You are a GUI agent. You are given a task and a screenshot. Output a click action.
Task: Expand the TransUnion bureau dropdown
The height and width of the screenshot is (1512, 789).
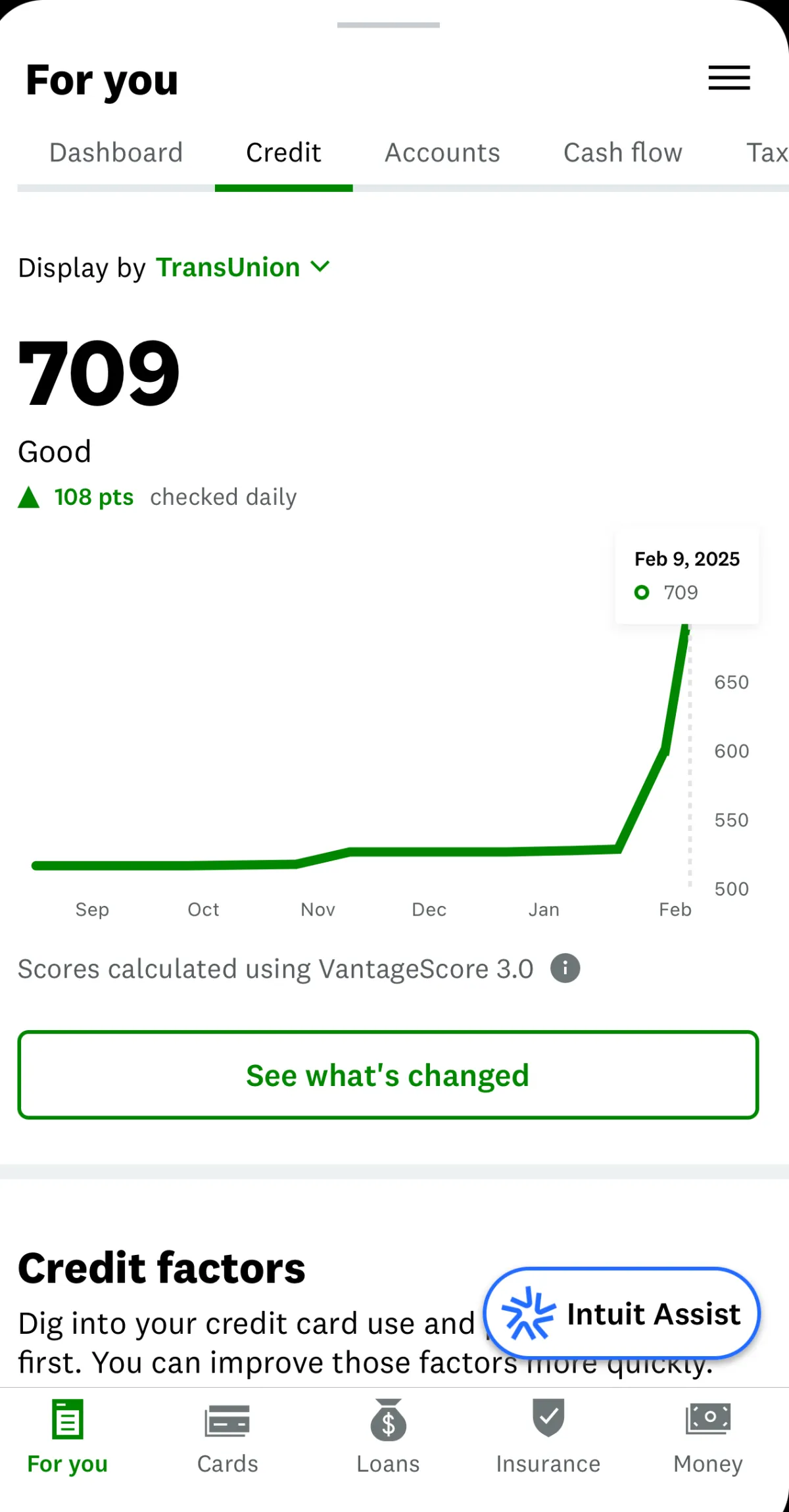243,268
